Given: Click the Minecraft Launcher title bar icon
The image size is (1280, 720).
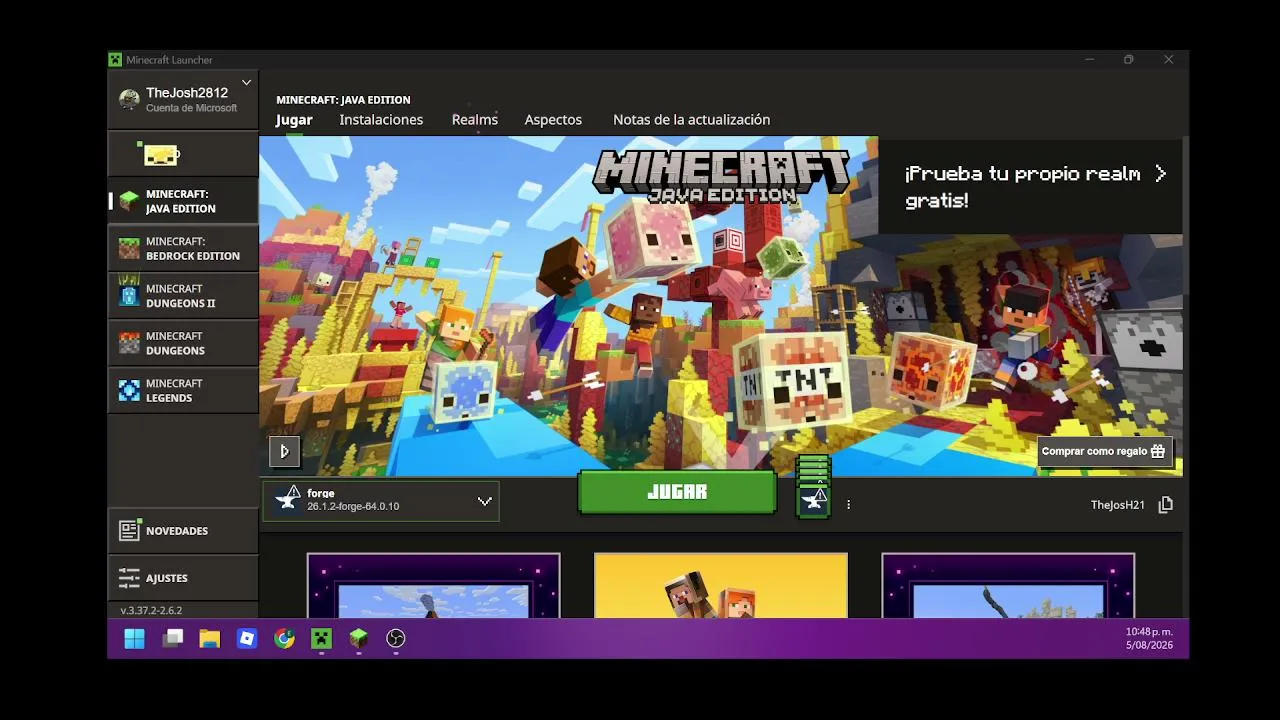Looking at the screenshot, I should click(115, 60).
